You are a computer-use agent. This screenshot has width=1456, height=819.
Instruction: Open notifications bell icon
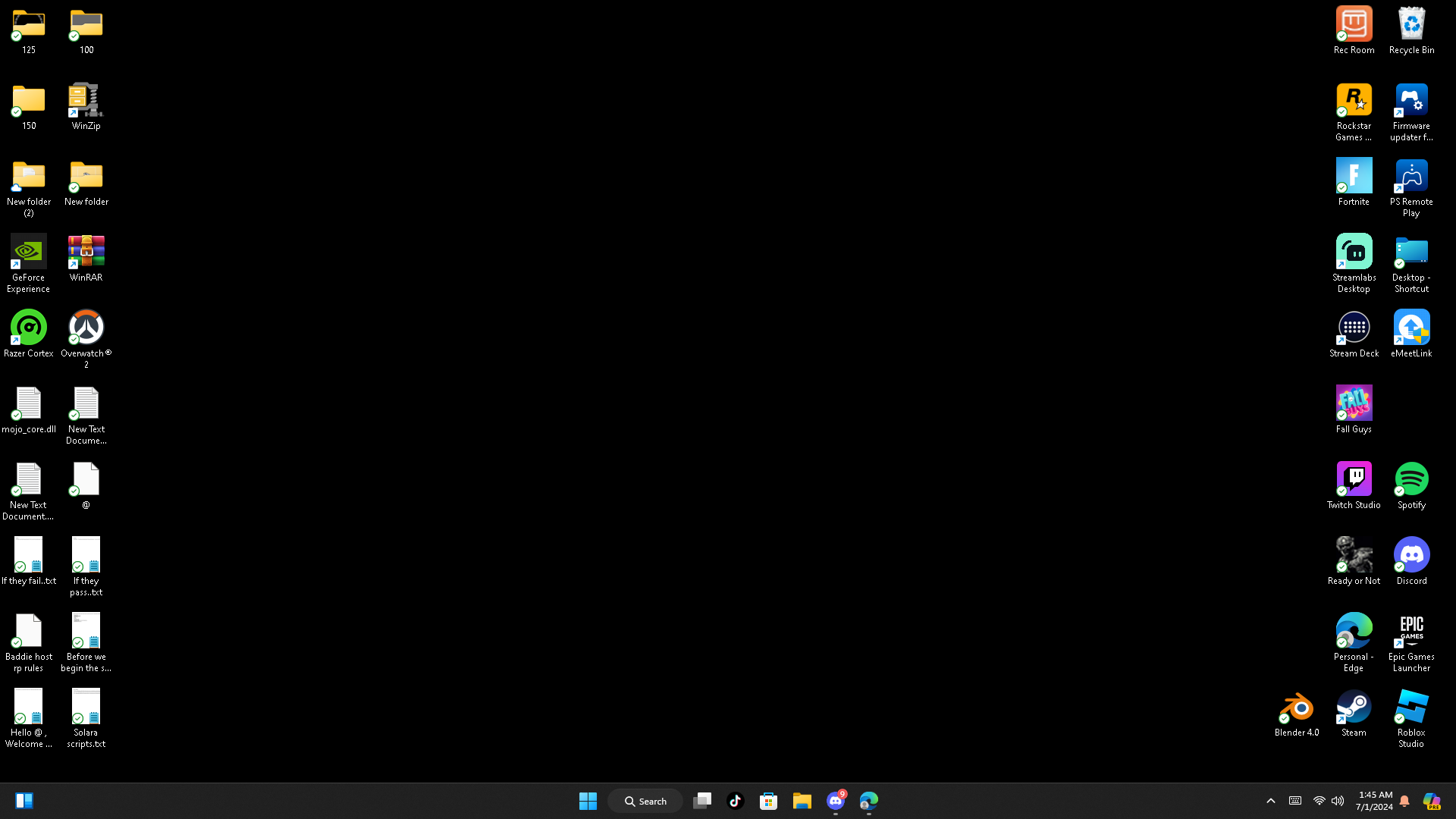[1404, 801]
